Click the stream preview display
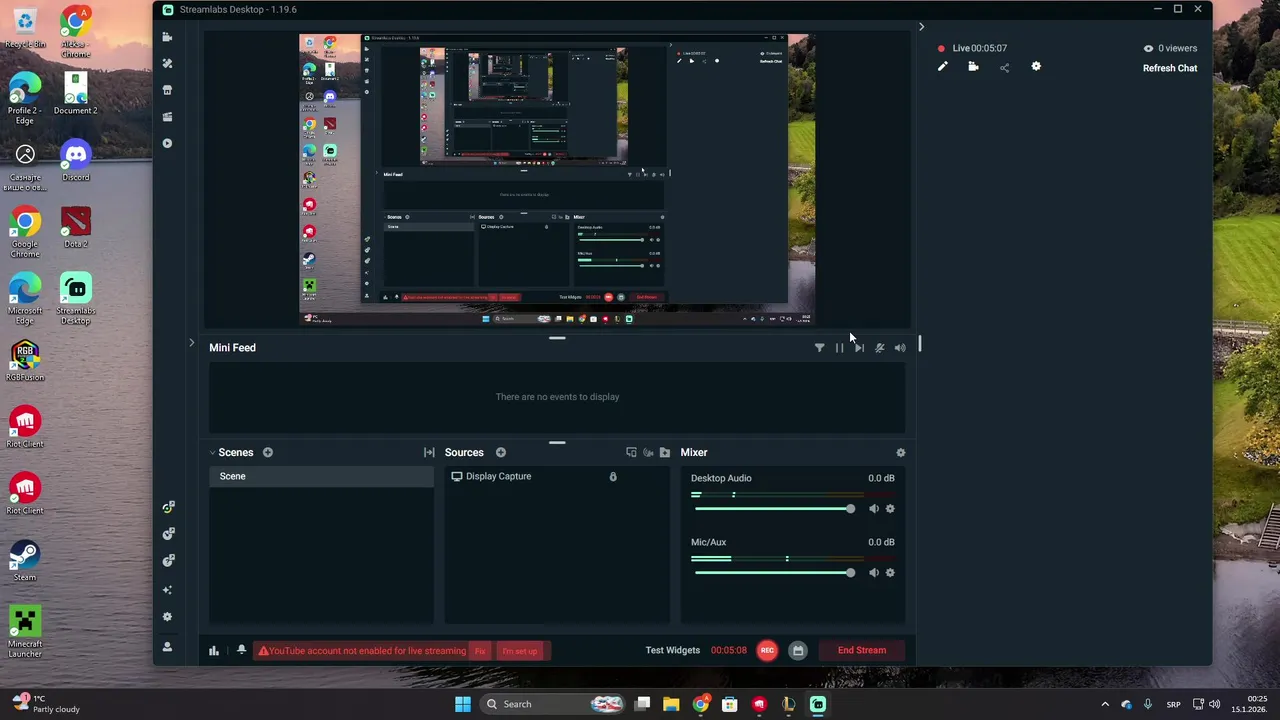1280x720 pixels. coord(557,180)
